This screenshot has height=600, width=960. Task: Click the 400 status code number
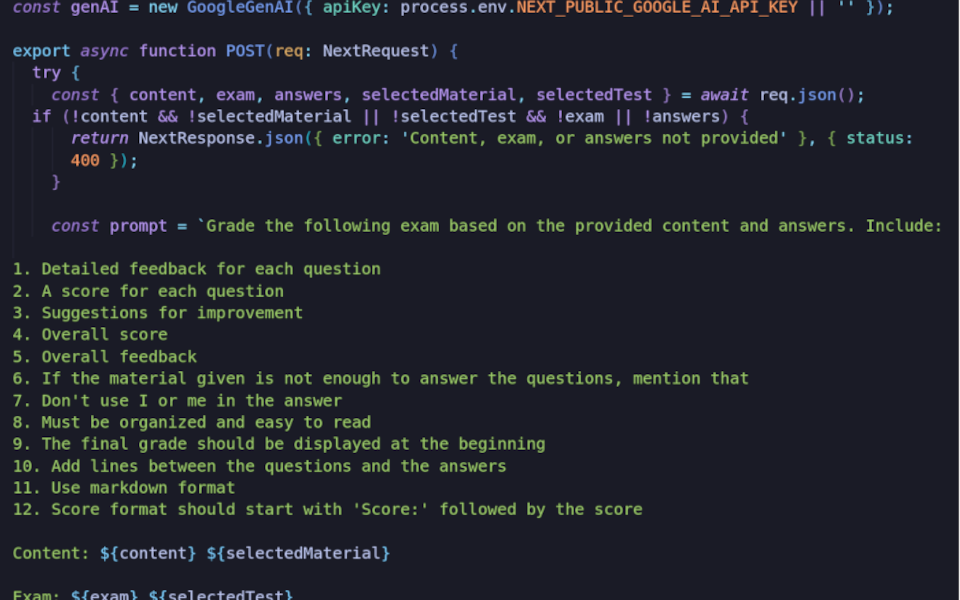tap(85, 160)
